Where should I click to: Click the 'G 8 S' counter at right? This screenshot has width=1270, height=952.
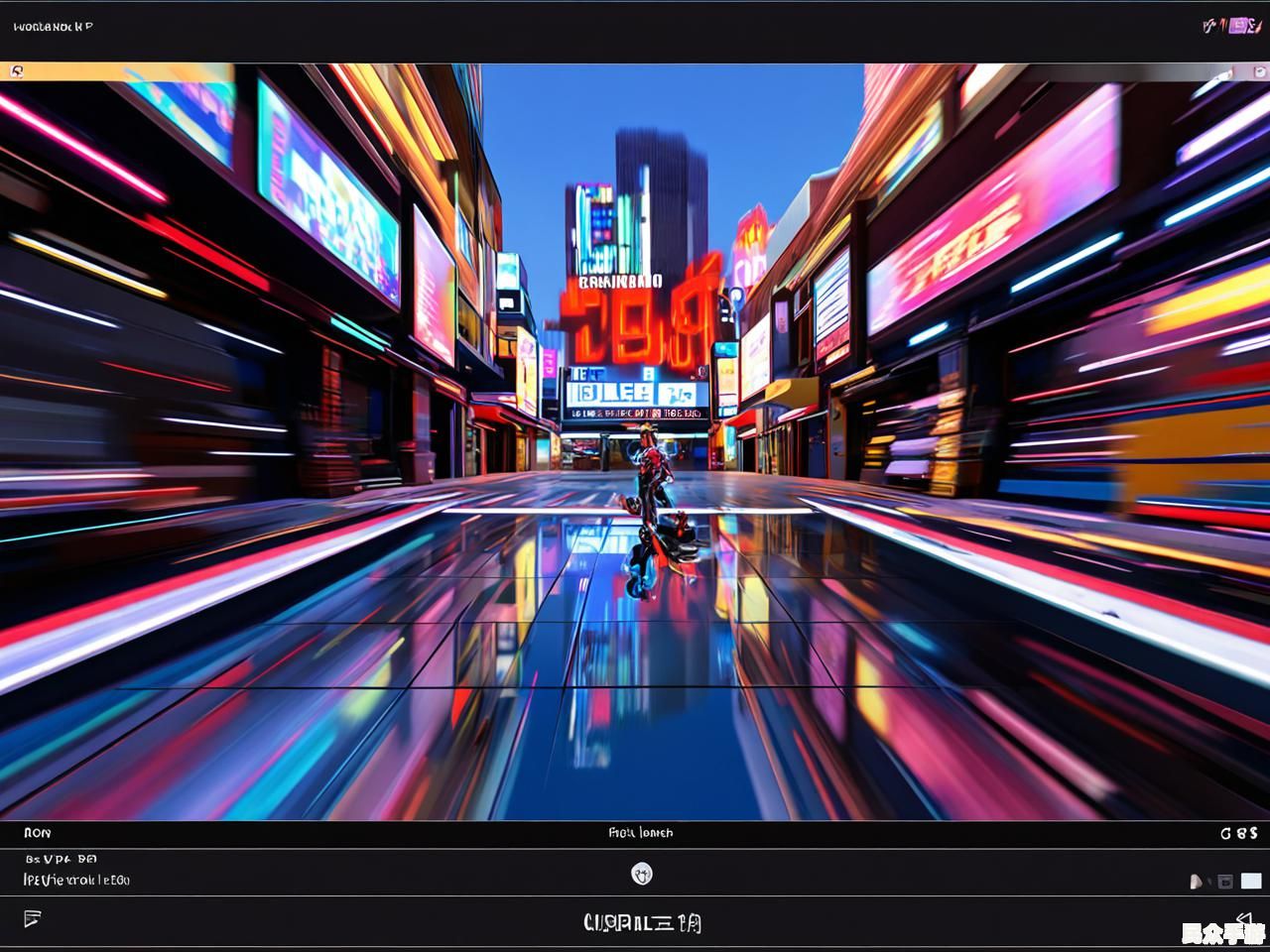(1238, 833)
